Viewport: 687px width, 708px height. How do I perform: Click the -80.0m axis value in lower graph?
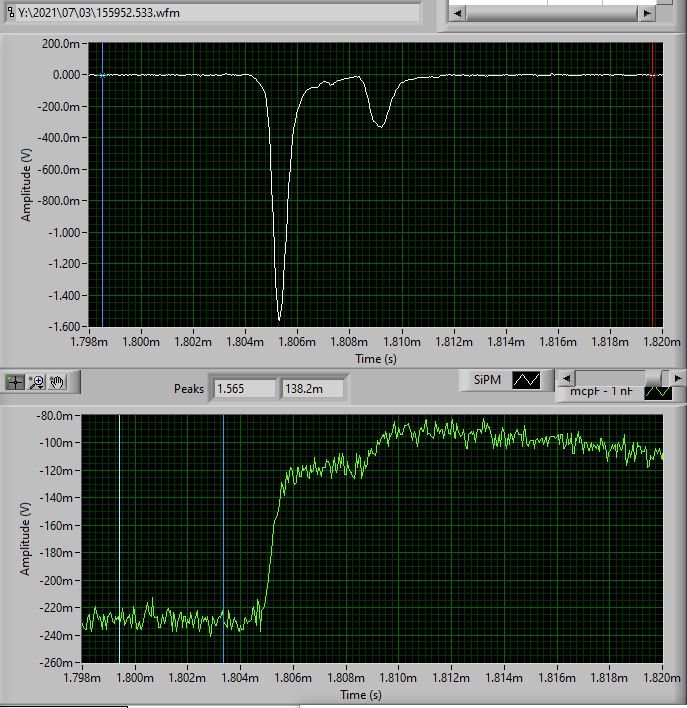54,415
